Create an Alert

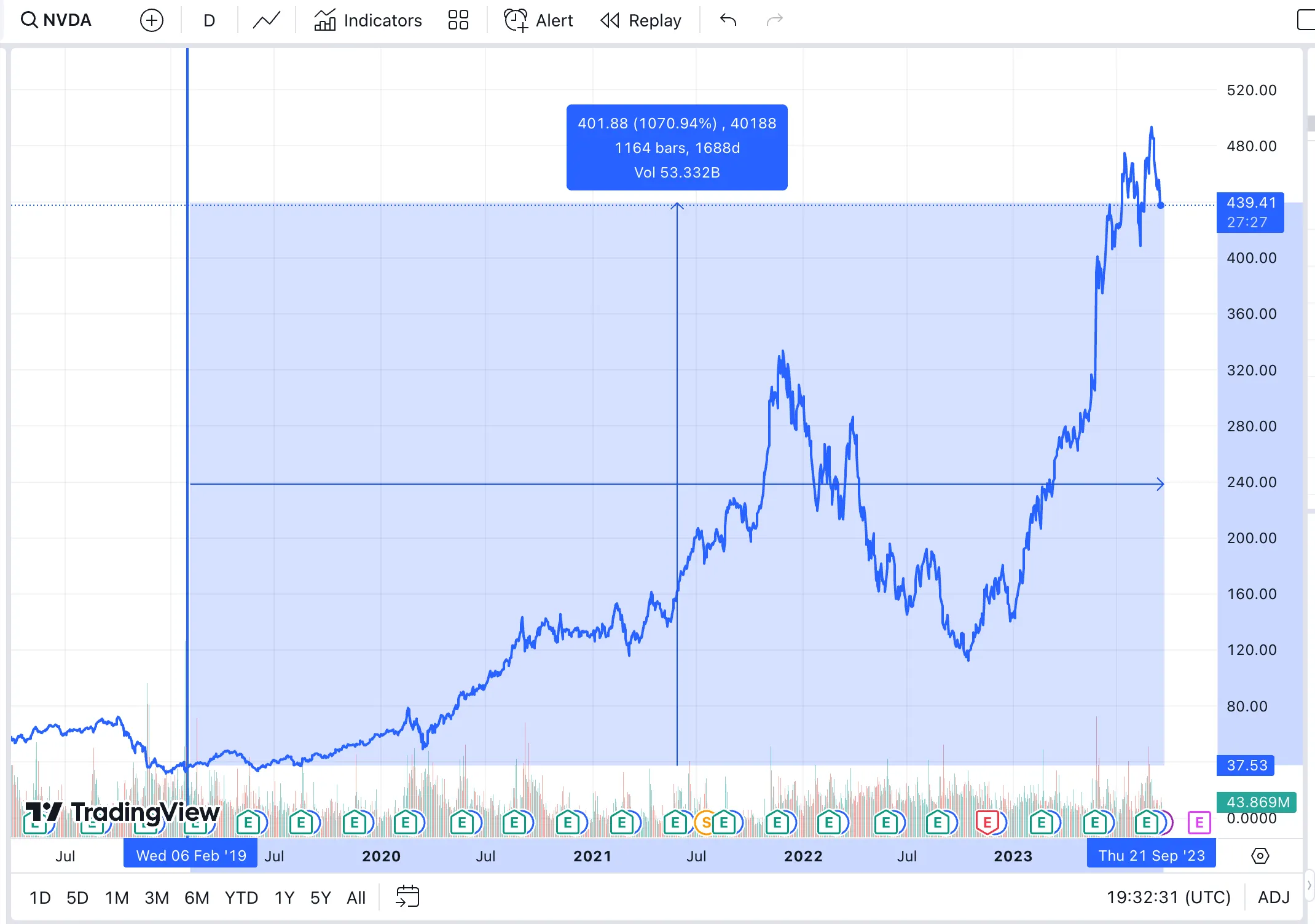pos(538,20)
